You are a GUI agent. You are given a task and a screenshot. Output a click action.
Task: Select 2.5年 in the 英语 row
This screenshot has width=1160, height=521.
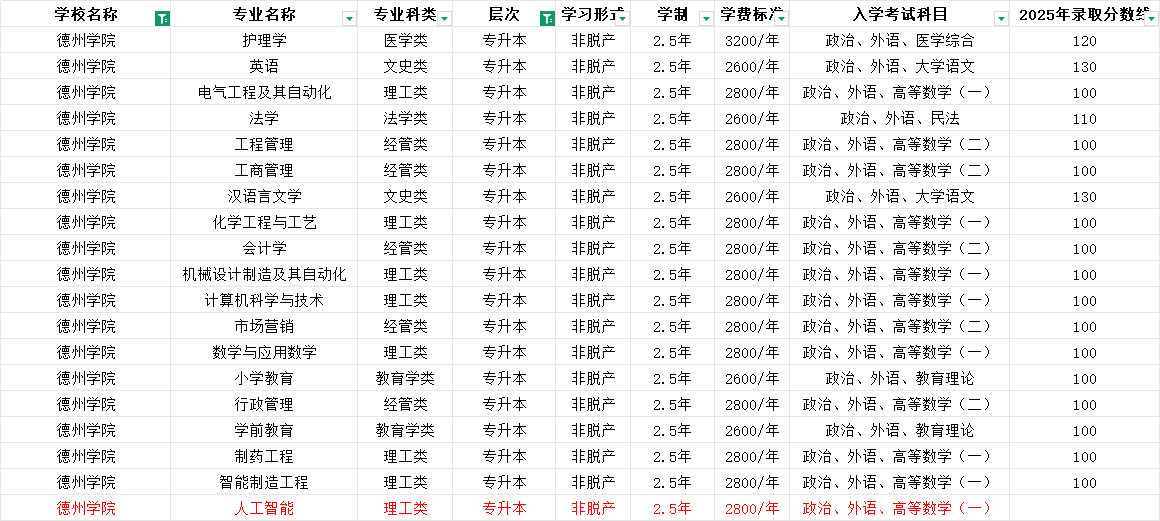(x=672, y=67)
